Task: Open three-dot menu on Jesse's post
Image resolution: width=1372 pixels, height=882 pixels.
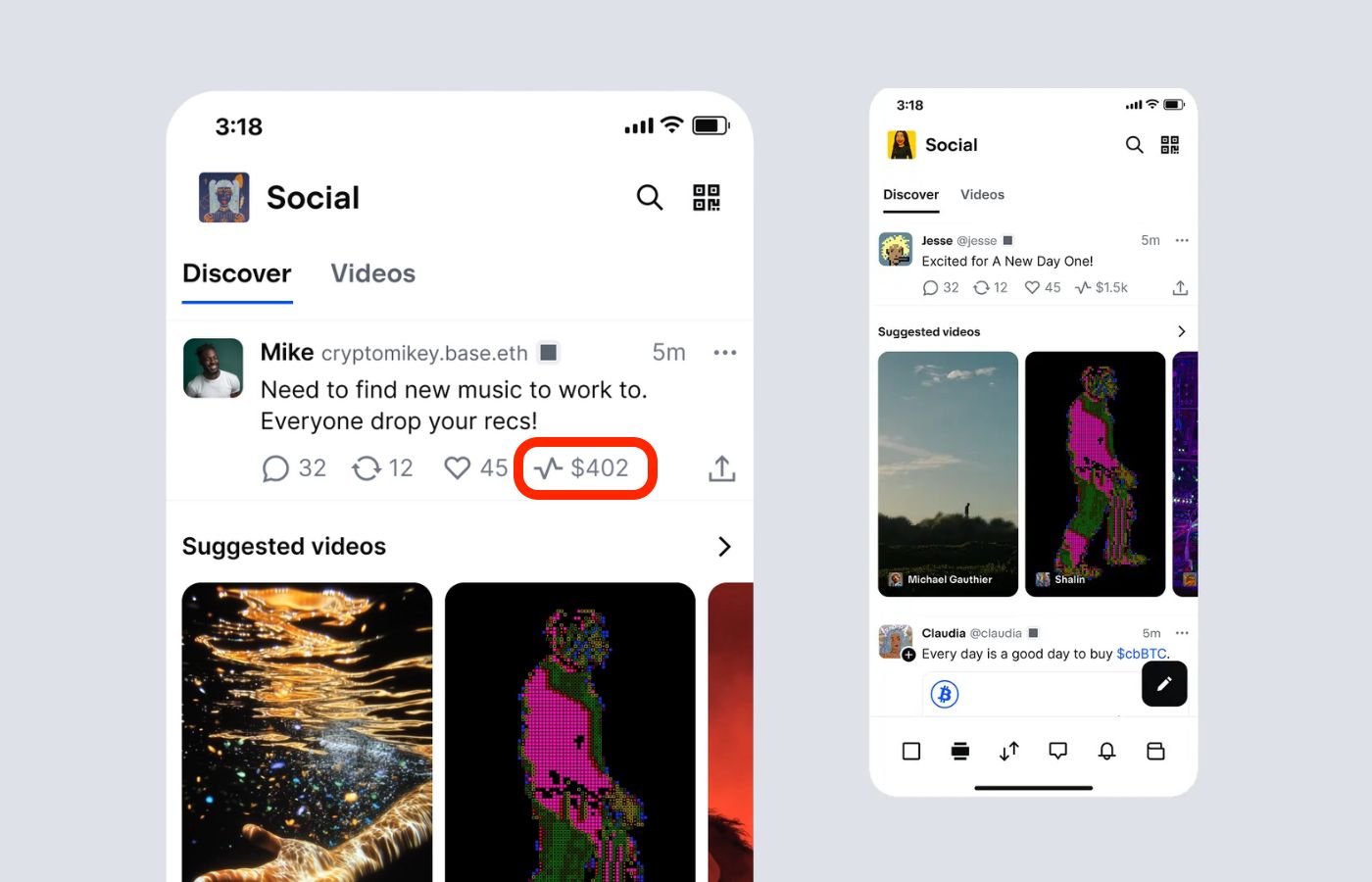Action: [1182, 240]
